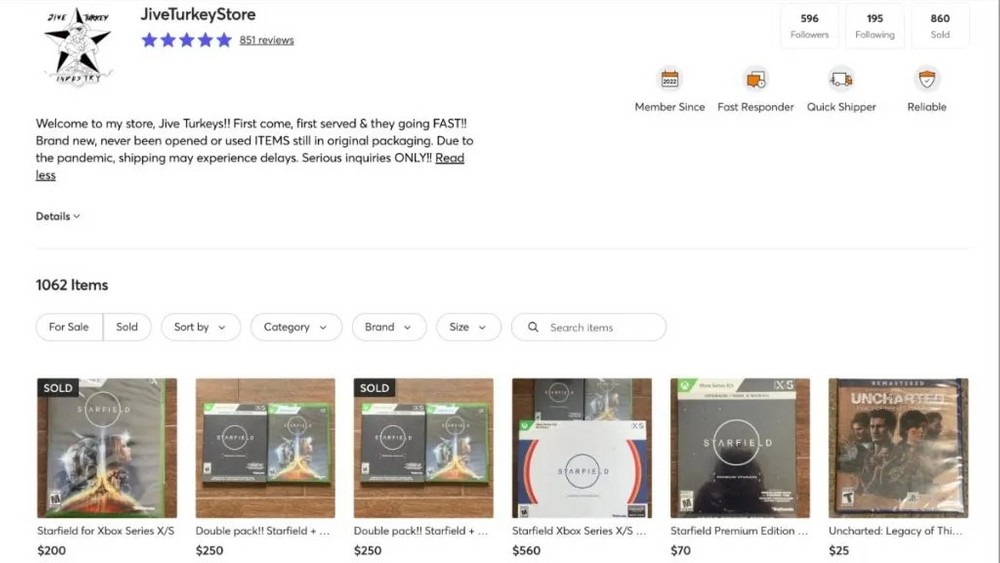This screenshot has height=563, width=1000.
Task: Click the five-star rating icons
Action: coord(186,40)
